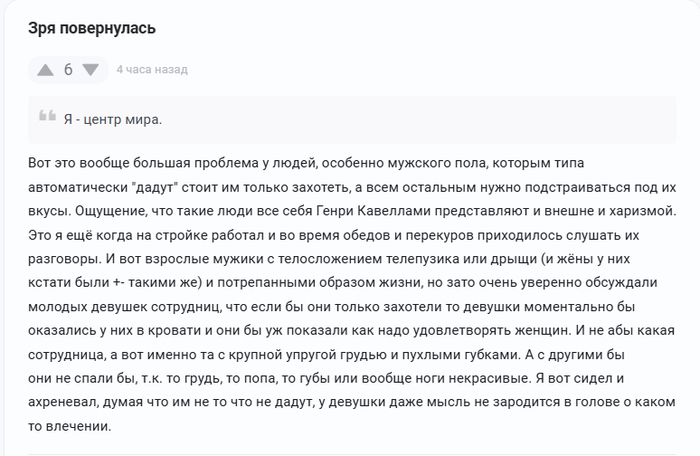This screenshot has height=456, width=700.
Task: Click the vote count number 6
Action: 68,70
